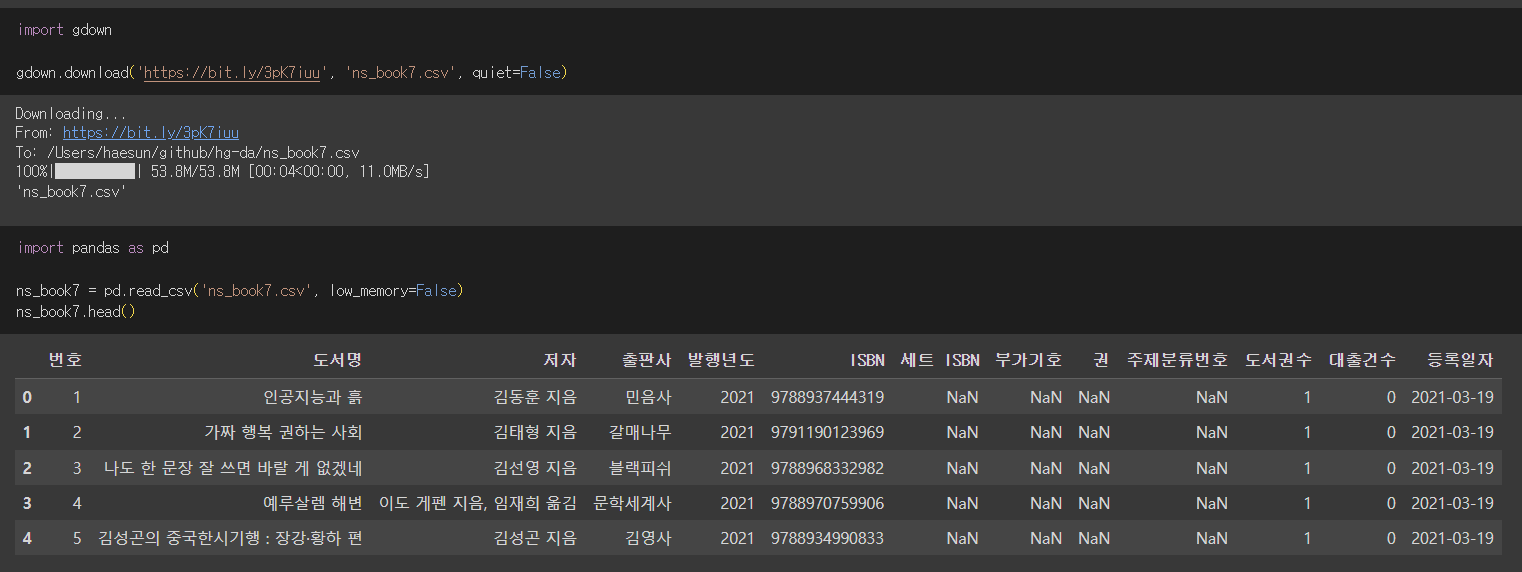The height and width of the screenshot is (572, 1522).
Task: Click the ISBN column header
Action: [867, 360]
